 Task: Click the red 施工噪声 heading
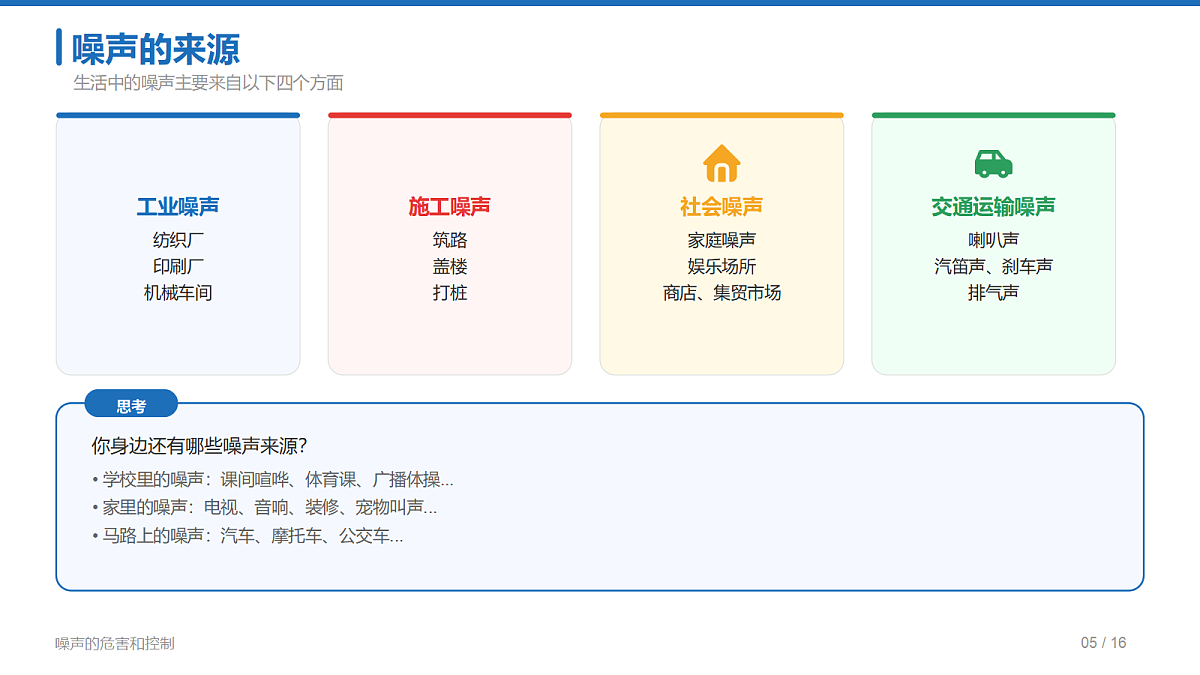[450, 207]
